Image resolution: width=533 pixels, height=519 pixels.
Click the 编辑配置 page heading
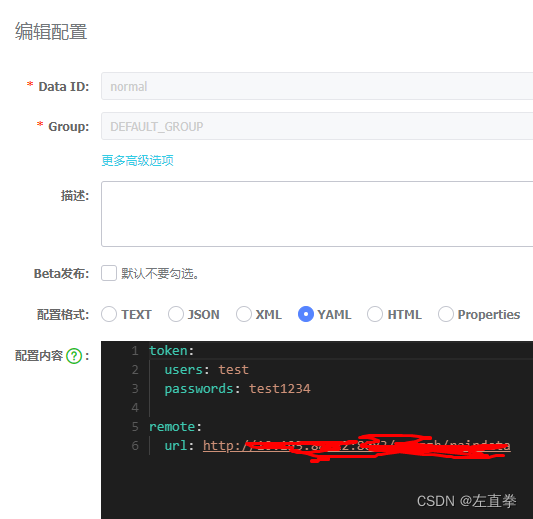pyautogui.click(x=51, y=32)
